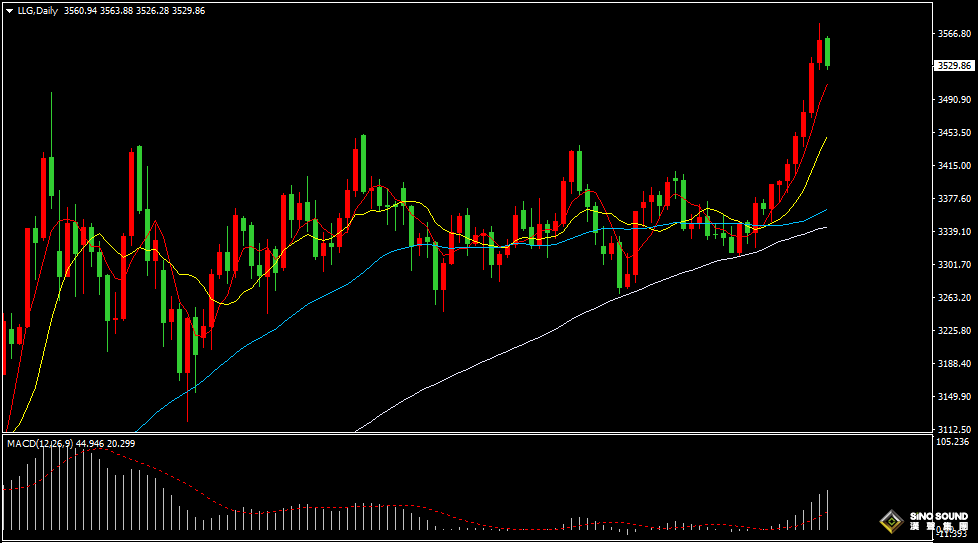Image resolution: width=978 pixels, height=543 pixels.
Task: Click the high price value 3563.88
Action: point(117,11)
